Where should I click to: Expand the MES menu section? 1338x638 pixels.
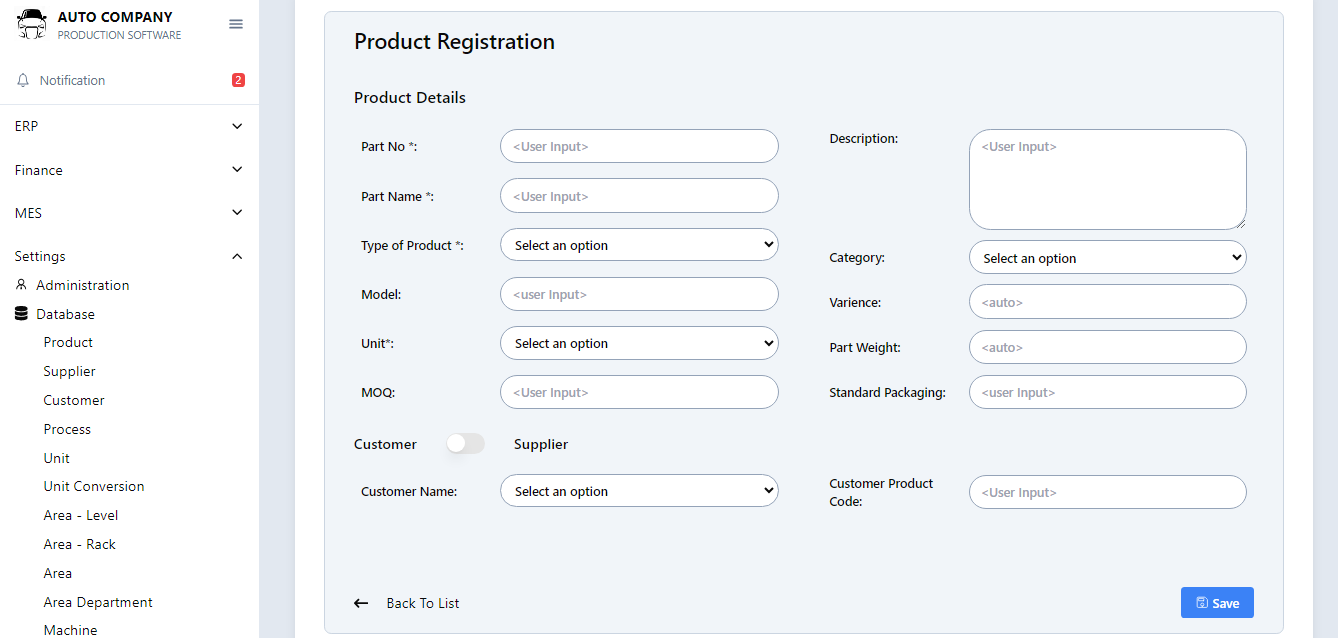[129, 213]
